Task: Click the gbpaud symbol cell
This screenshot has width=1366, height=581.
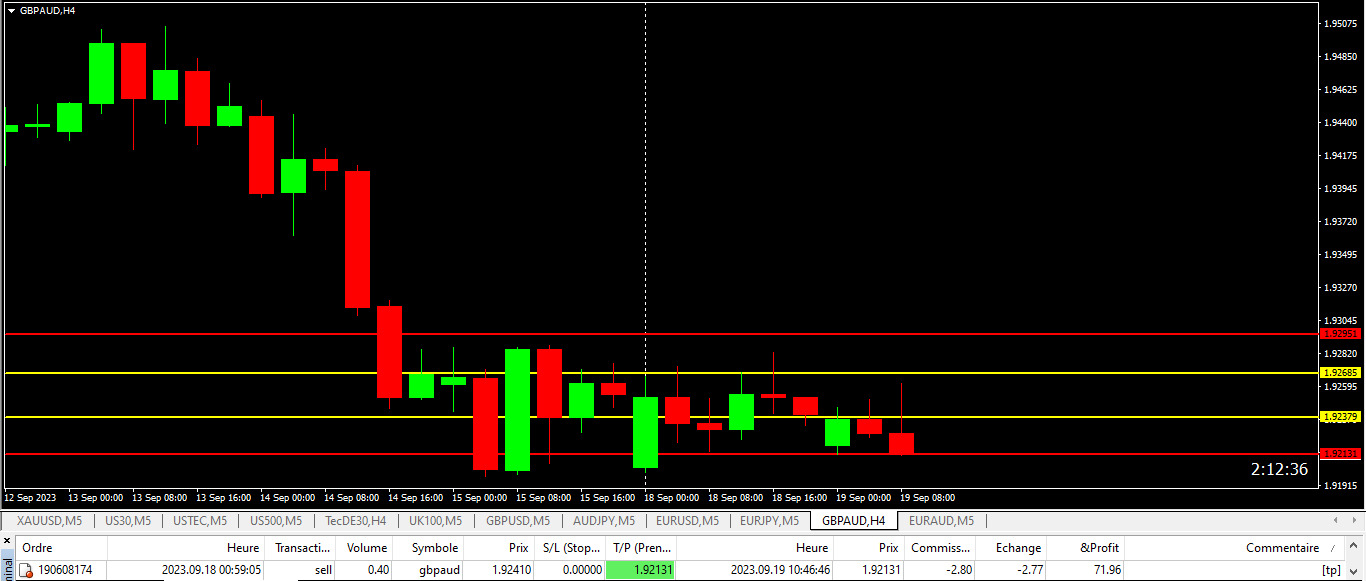Action: coord(440,570)
